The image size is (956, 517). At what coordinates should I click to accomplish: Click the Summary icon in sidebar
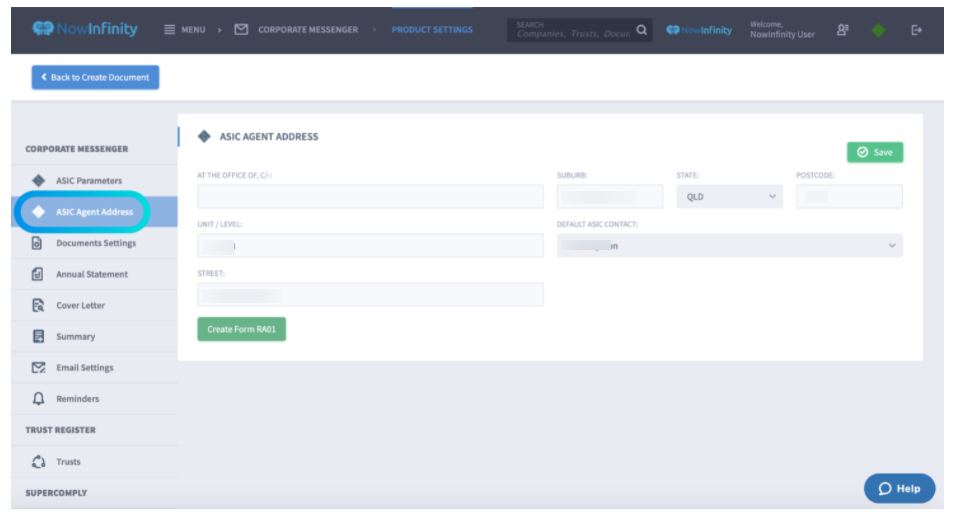(38, 336)
